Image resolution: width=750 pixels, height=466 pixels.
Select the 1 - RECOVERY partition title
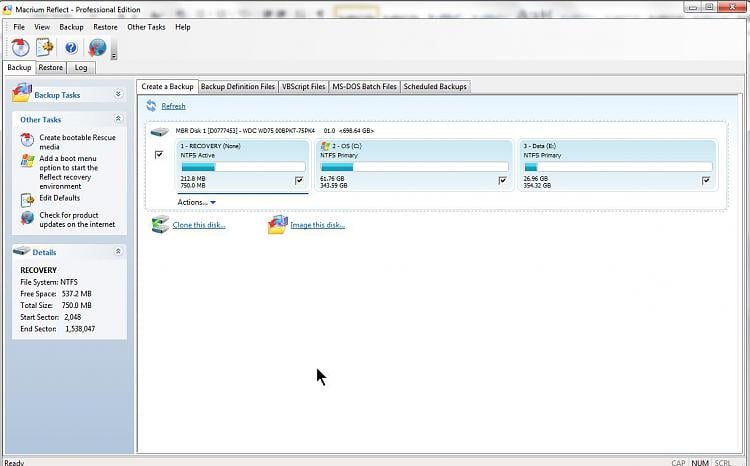[x=210, y=146]
